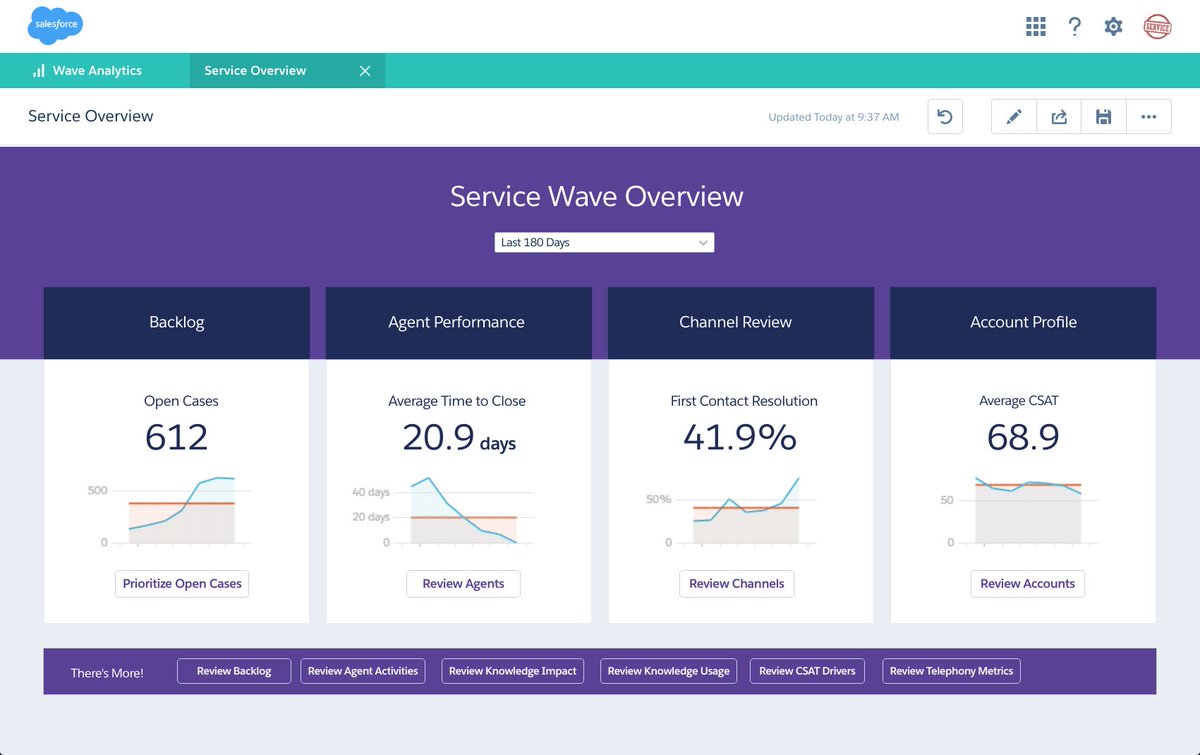
Task: Click the Agent Performance card header
Action: (x=457, y=323)
